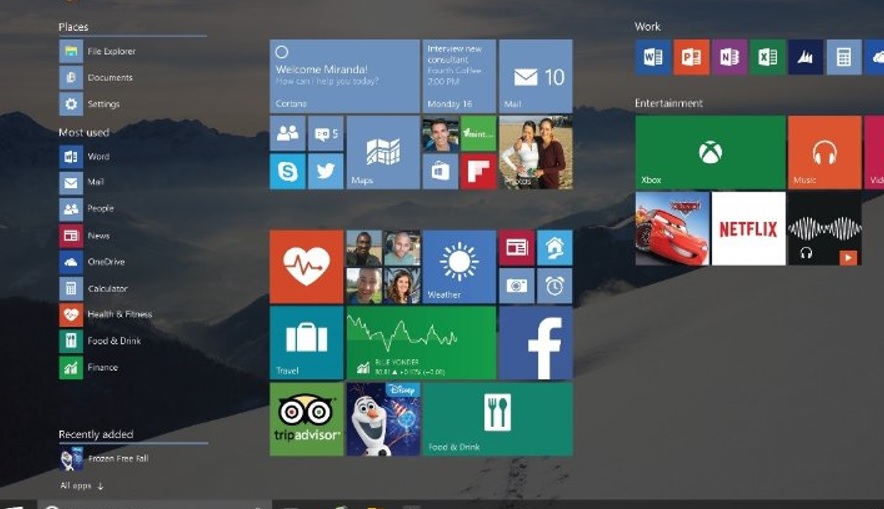Viewport: 884px width, 509px height.
Task: Open the Maps tile
Action: coord(383,152)
